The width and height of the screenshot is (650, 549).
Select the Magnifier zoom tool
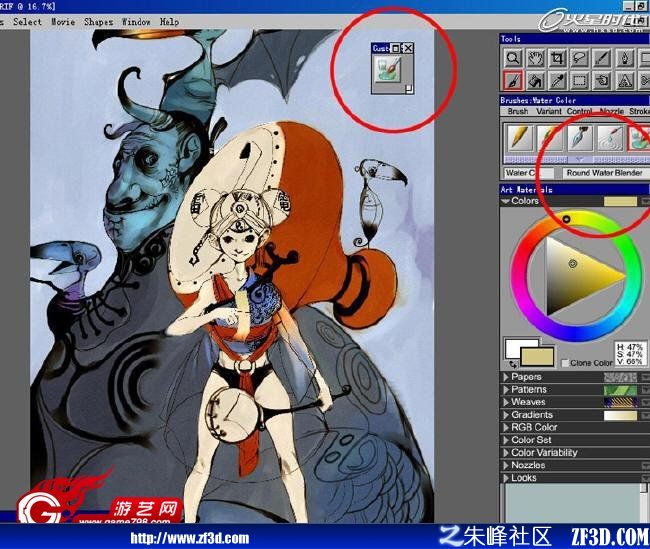click(x=513, y=58)
